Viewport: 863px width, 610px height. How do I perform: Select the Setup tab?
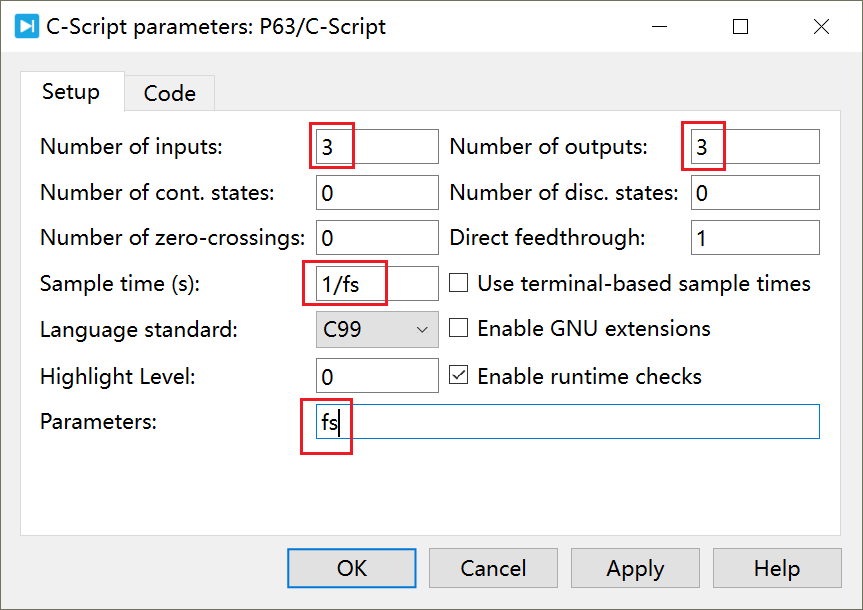pyautogui.click(x=71, y=92)
